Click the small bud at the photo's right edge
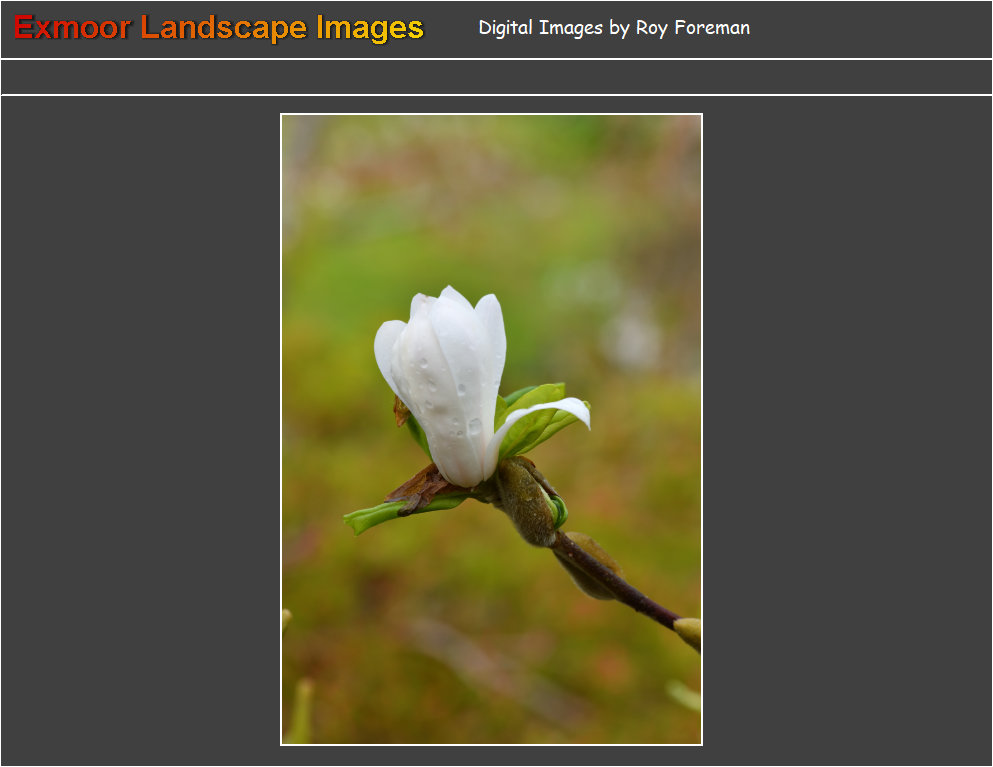The height and width of the screenshot is (767, 993). [689, 632]
